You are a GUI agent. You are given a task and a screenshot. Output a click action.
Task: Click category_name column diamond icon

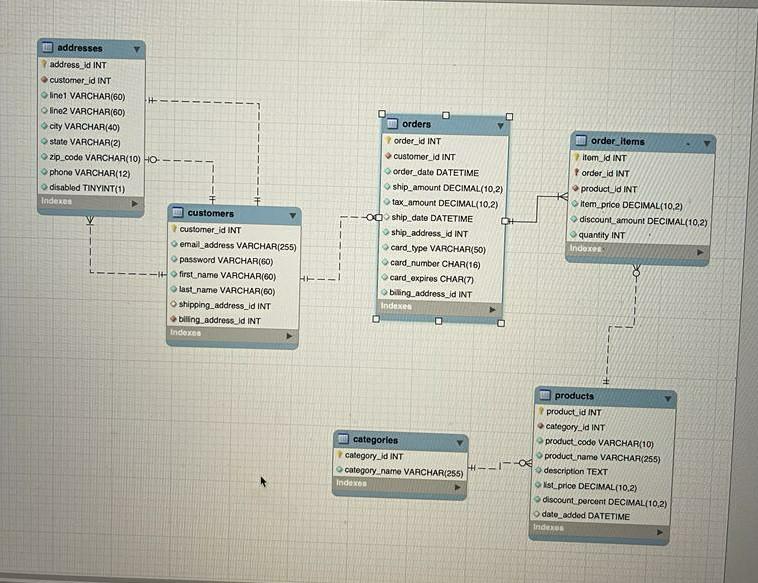pos(339,469)
